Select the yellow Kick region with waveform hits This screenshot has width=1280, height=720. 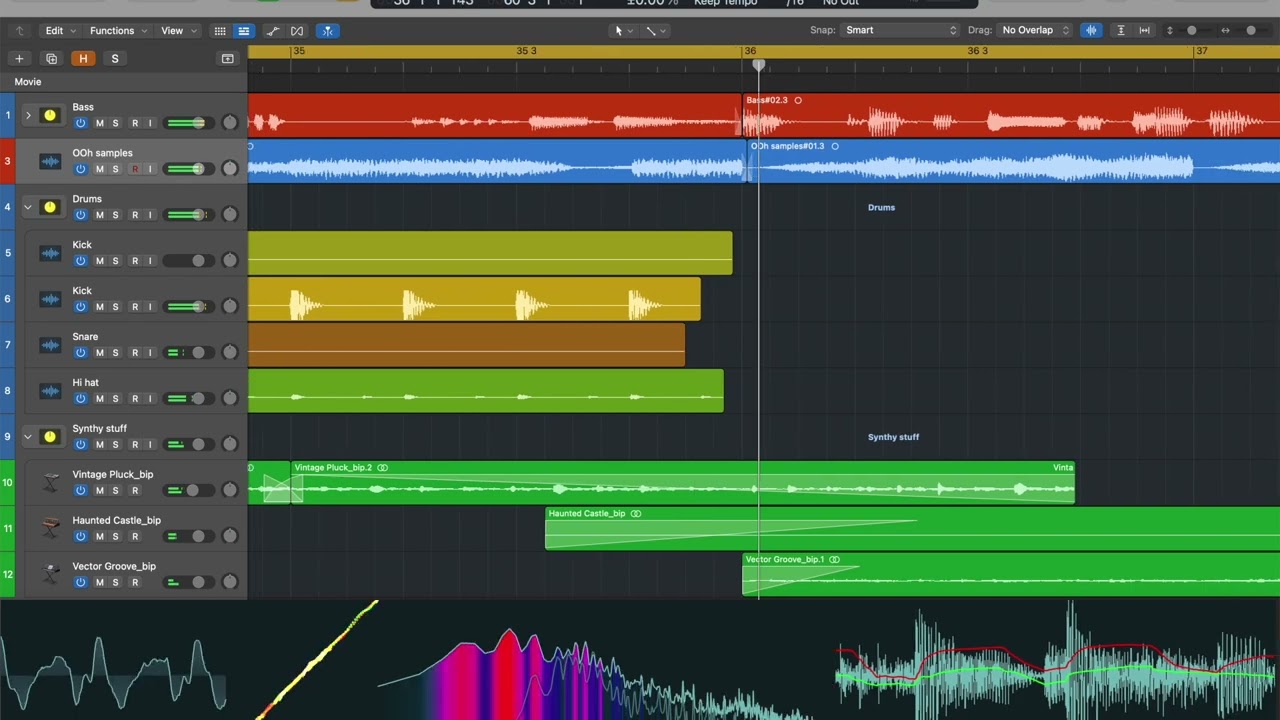(x=474, y=299)
